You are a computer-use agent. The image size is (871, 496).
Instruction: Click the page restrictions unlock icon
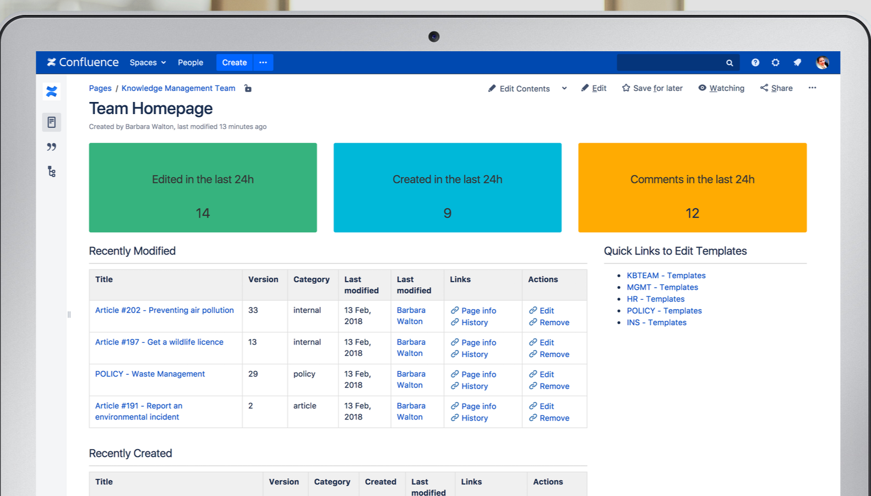(x=248, y=88)
